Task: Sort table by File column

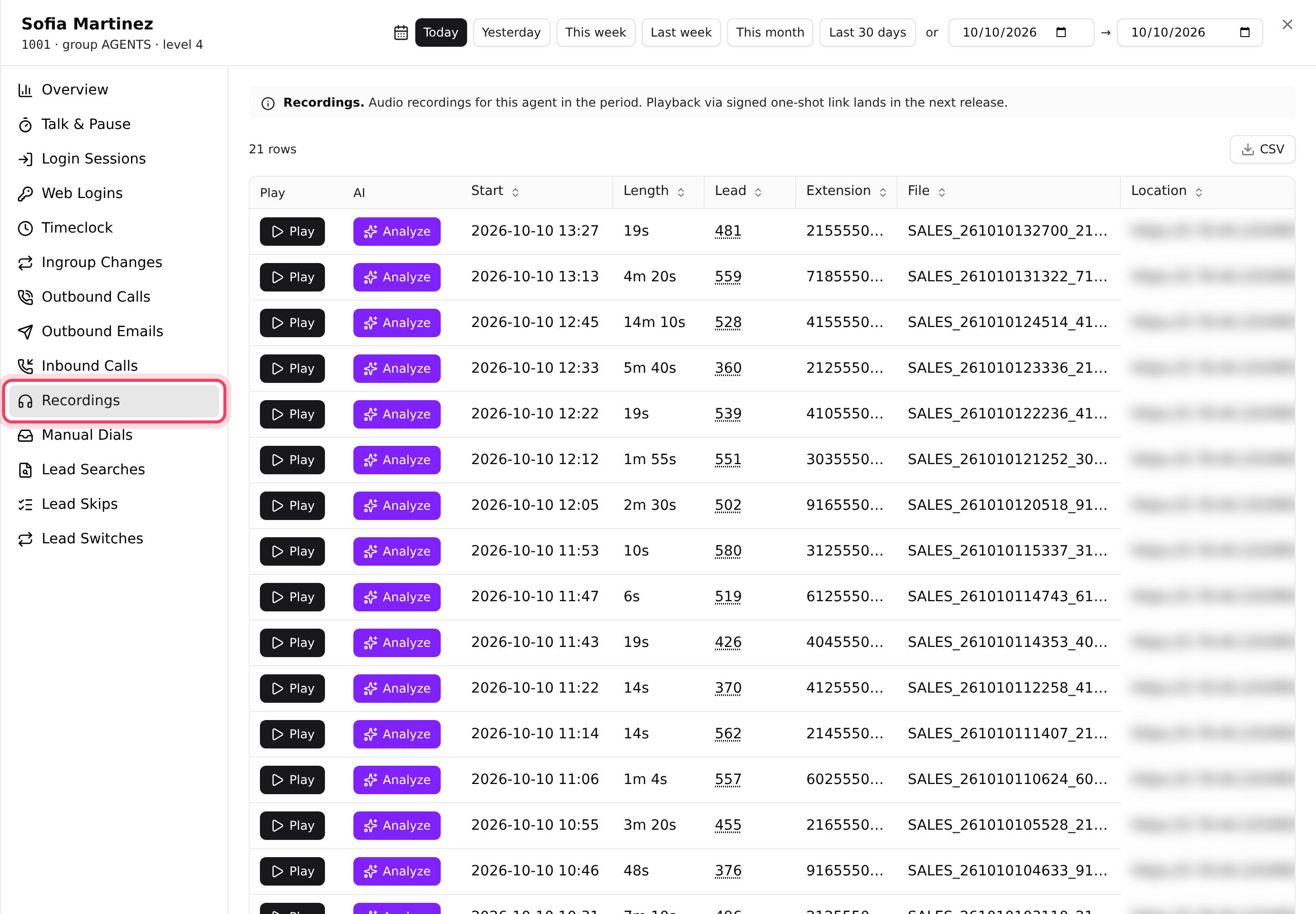Action: [x=927, y=191]
